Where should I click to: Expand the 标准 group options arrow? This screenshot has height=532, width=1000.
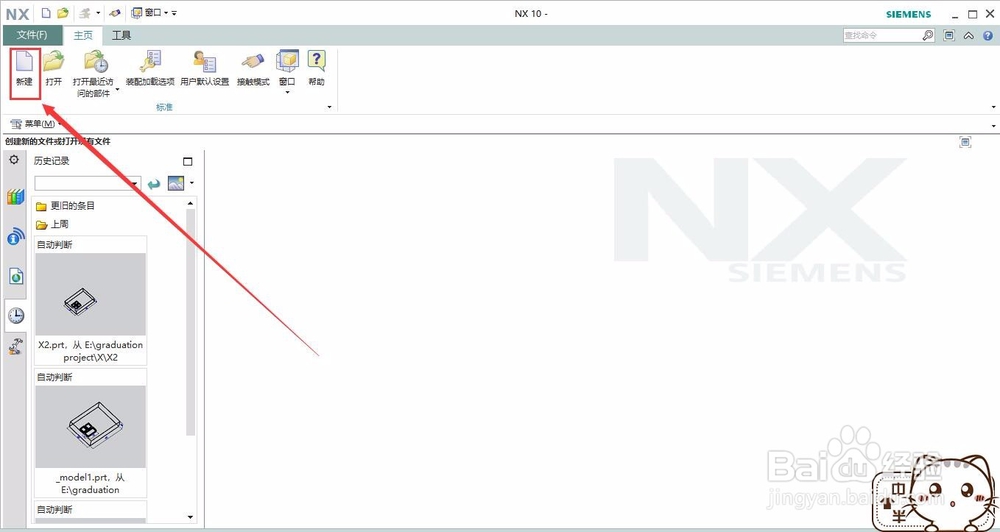(x=330, y=107)
